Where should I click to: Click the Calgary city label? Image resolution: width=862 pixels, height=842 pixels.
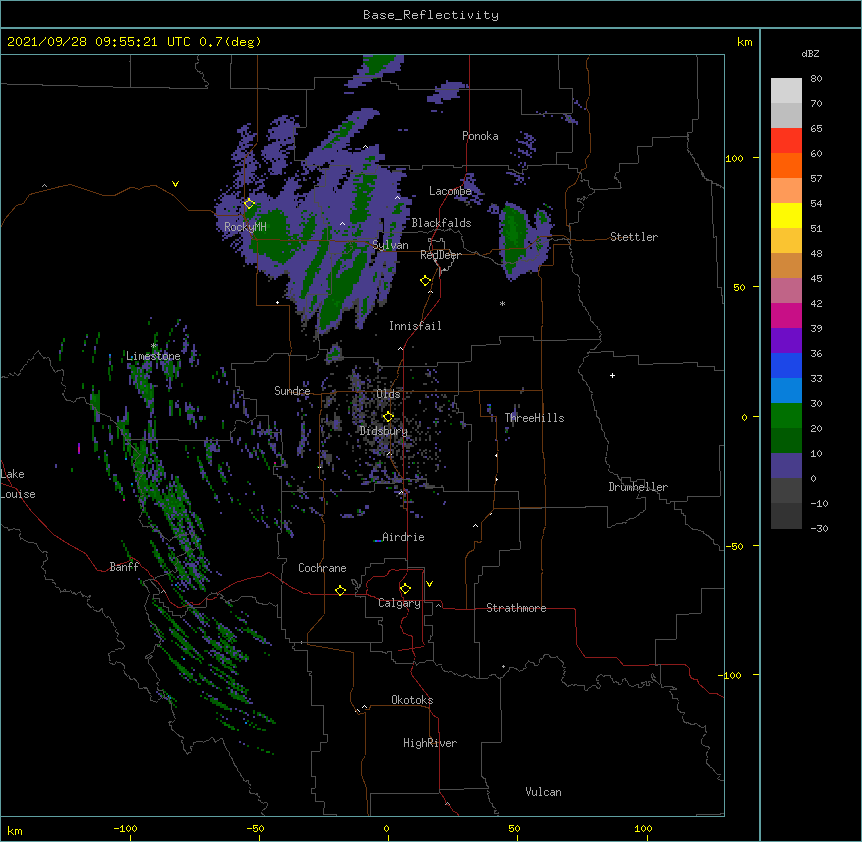click(x=399, y=603)
